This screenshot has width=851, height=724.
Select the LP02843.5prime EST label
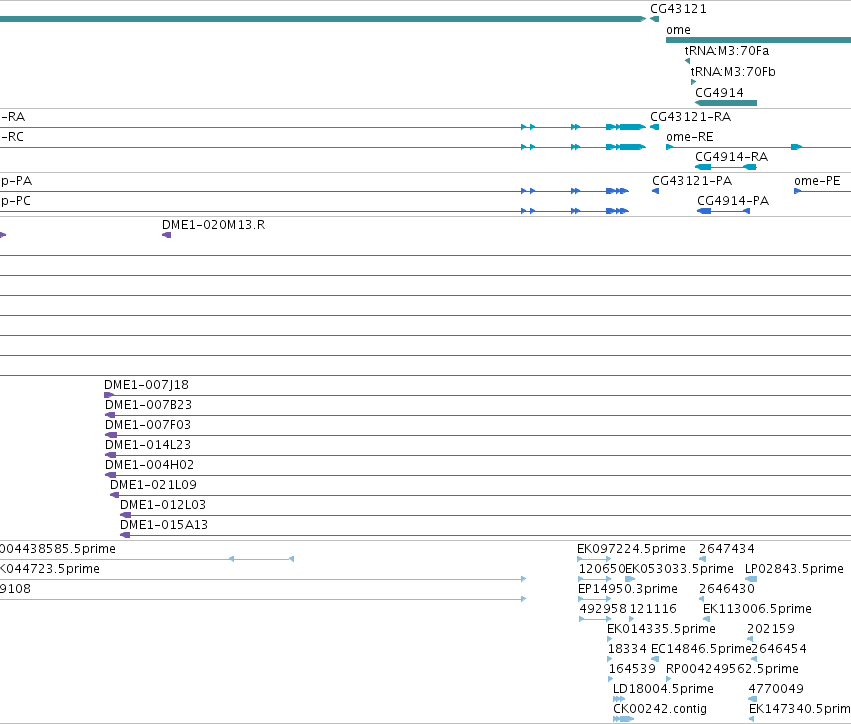794,569
